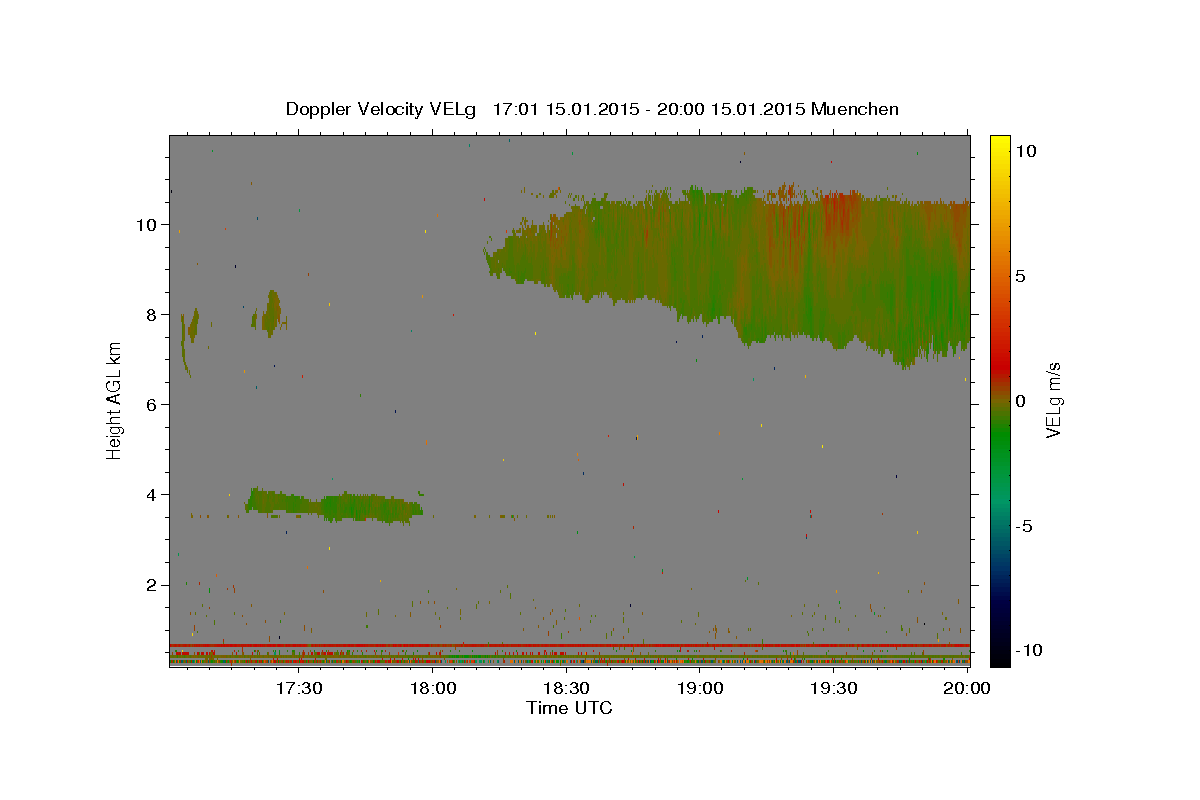This screenshot has width=1200, height=800.
Task: Click the height tick label 2
Action: click(154, 585)
